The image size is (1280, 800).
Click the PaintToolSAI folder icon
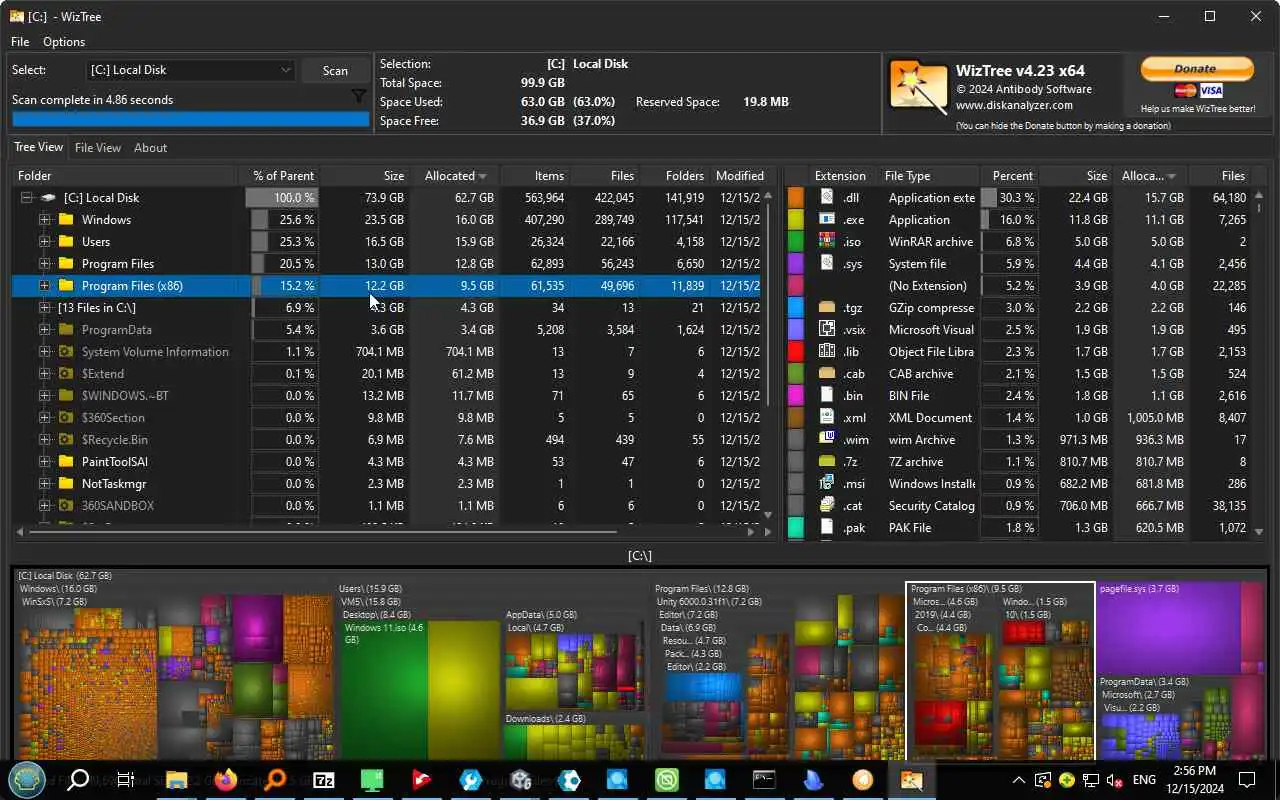(66, 462)
